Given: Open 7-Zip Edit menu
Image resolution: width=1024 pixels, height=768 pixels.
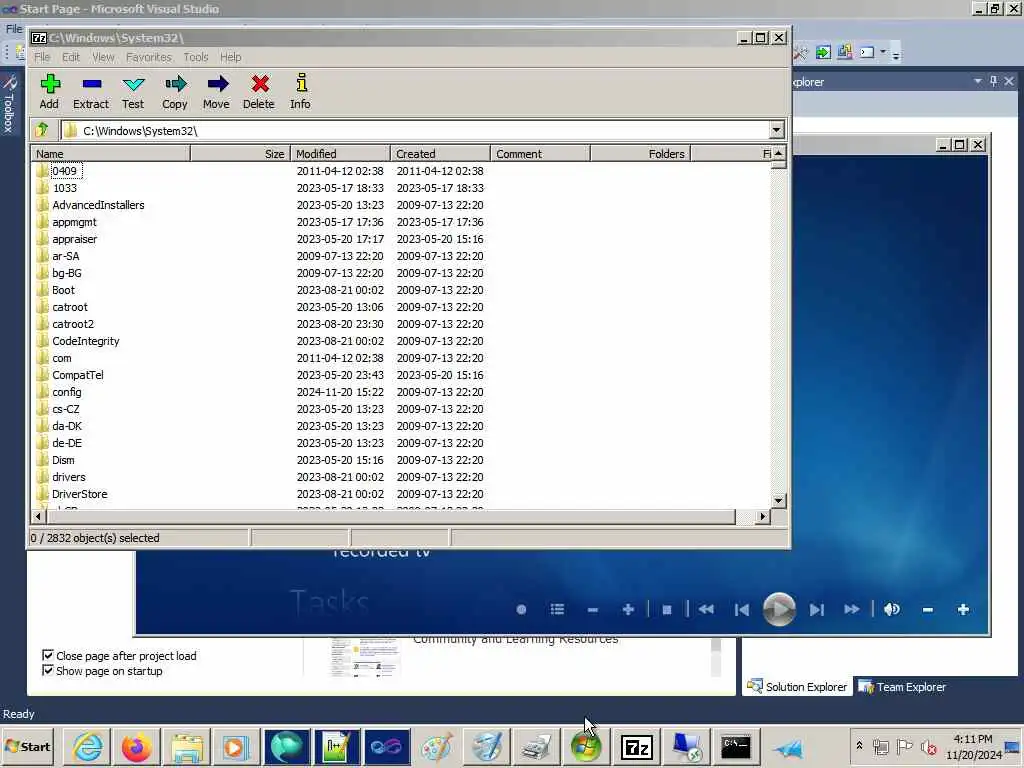Looking at the screenshot, I should coord(71,57).
